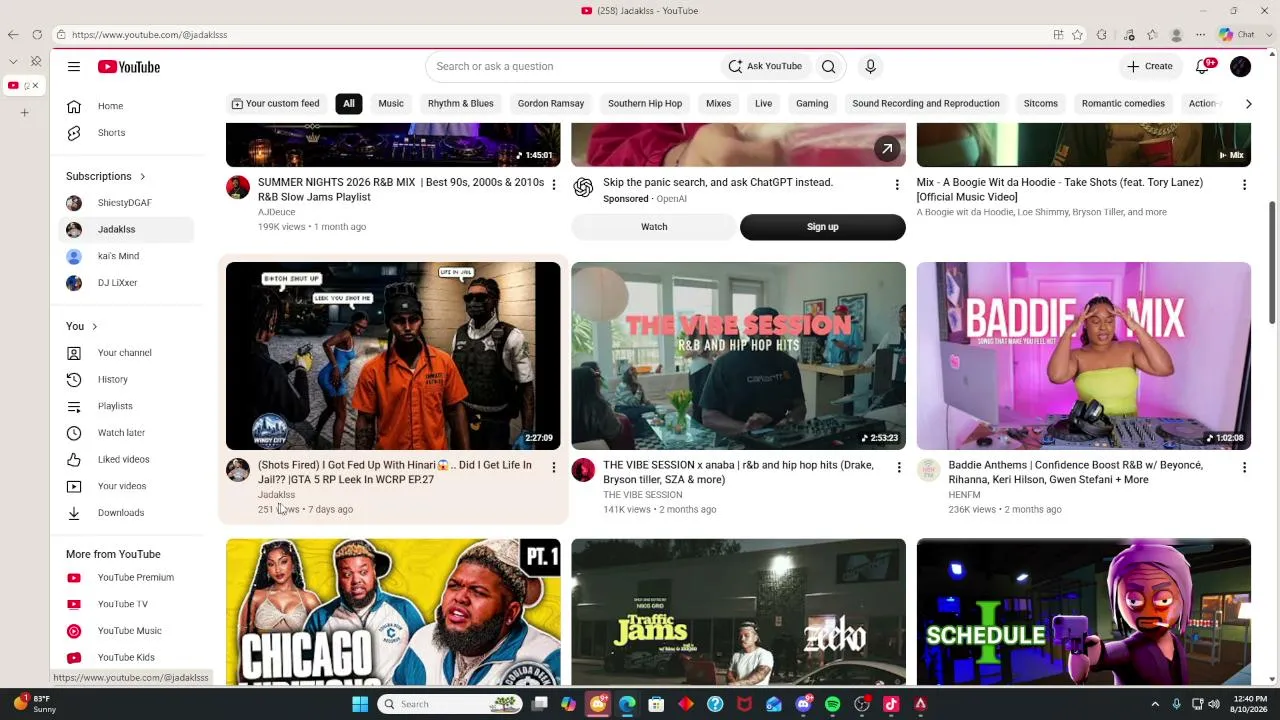Click the YouTube search input field
The width and height of the screenshot is (1280, 720).
[x=575, y=67]
